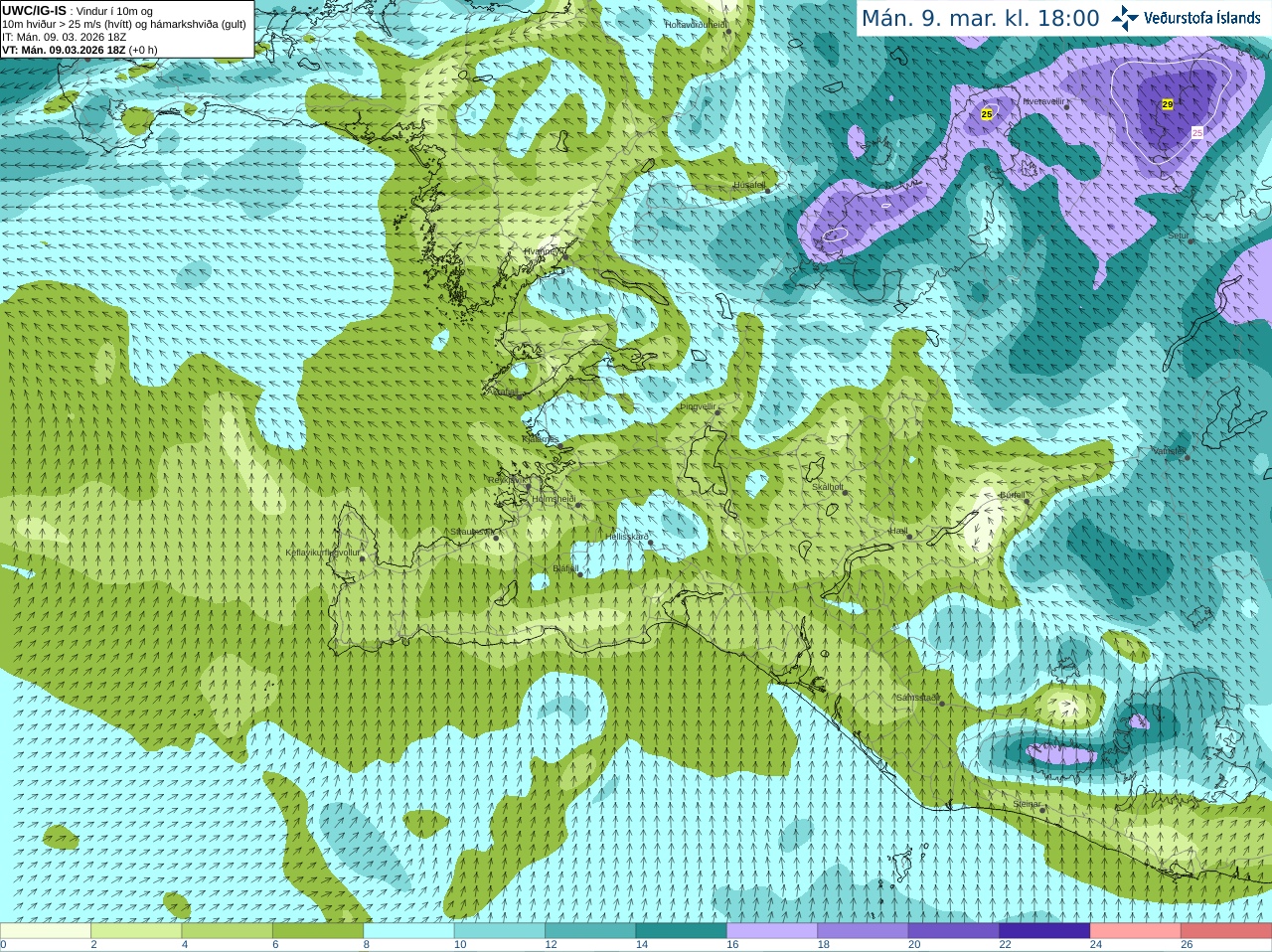Click the white 25 gust contour label
Image resolution: width=1272 pixels, height=952 pixels.
click(x=1197, y=132)
